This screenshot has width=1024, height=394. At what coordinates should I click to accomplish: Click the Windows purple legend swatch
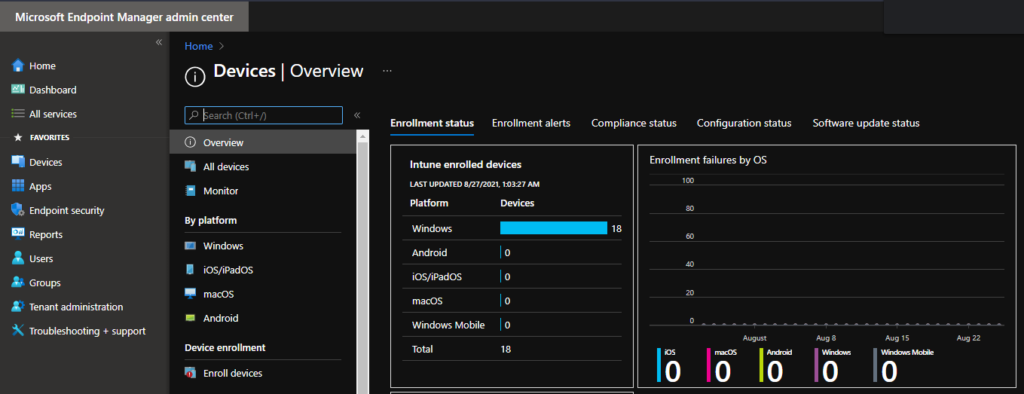click(x=816, y=365)
